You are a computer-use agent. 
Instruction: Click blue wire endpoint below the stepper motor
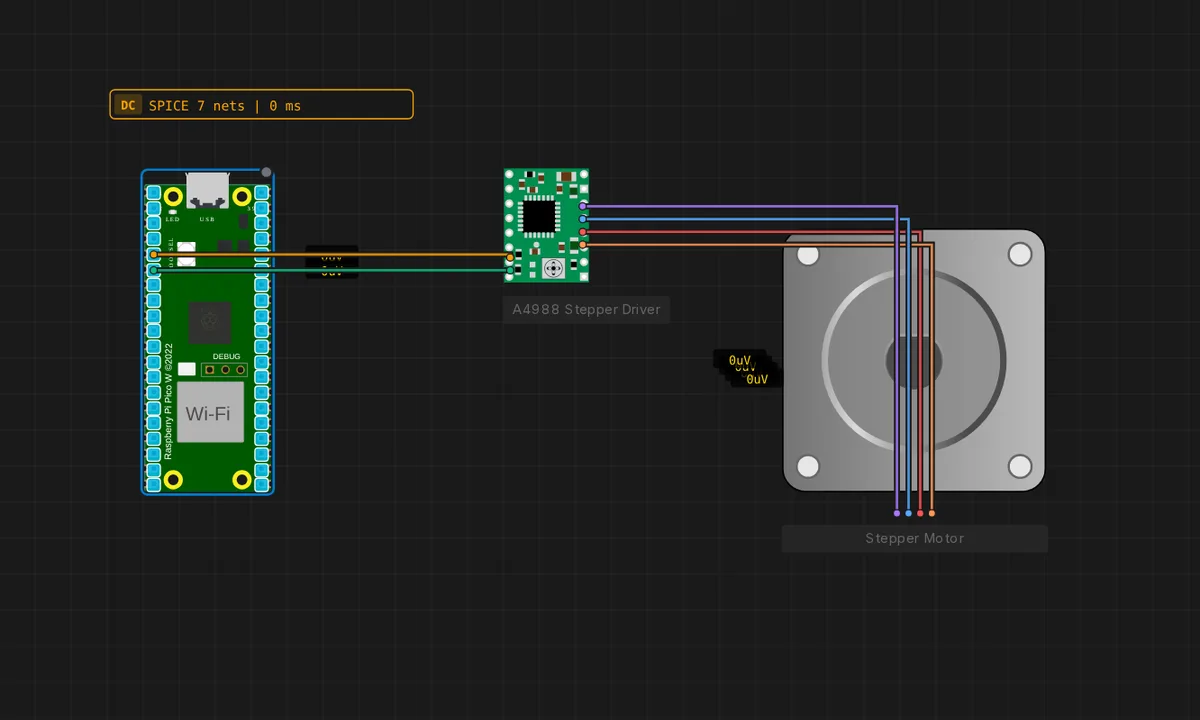pyautogui.click(x=908, y=513)
